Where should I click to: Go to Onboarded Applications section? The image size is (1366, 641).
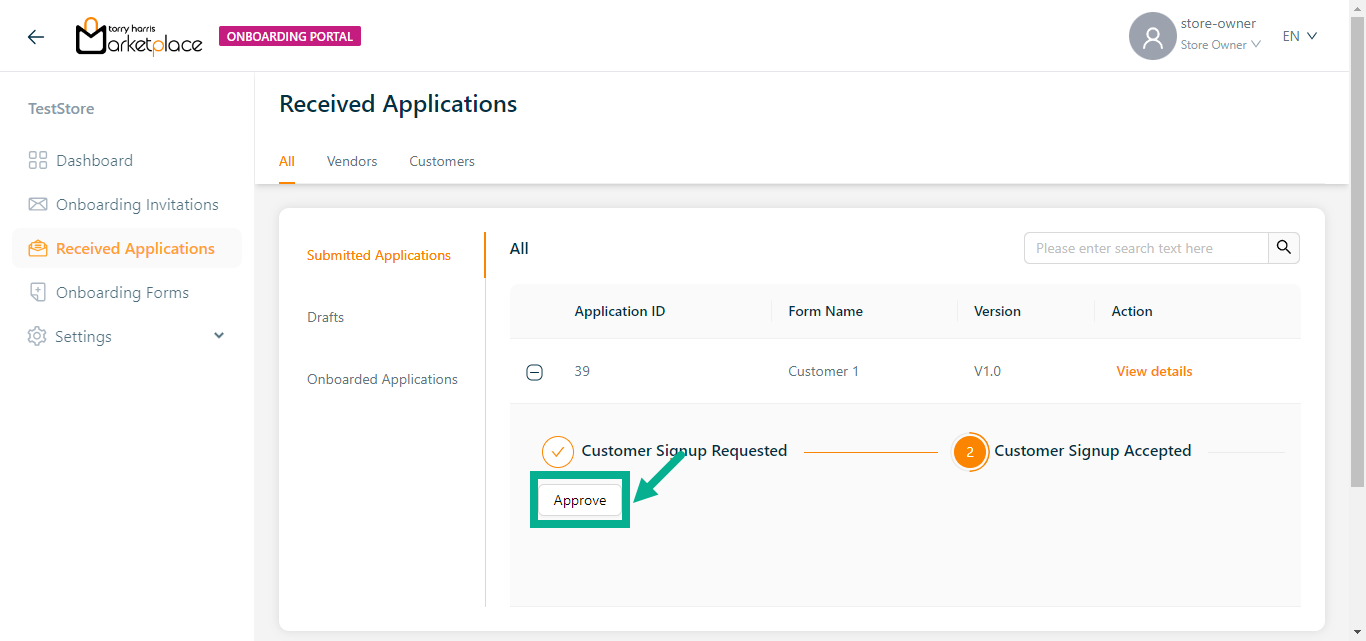pyautogui.click(x=382, y=379)
